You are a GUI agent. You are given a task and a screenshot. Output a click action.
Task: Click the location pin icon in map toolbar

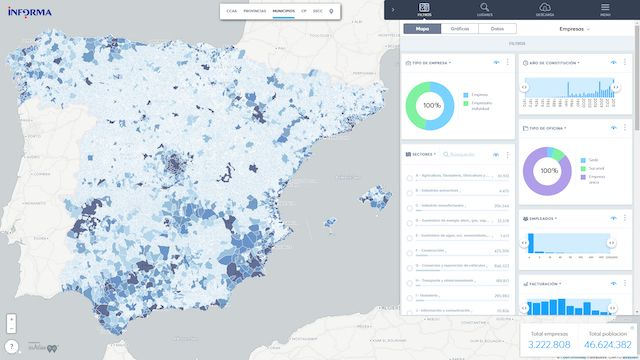(x=331, y=11)
